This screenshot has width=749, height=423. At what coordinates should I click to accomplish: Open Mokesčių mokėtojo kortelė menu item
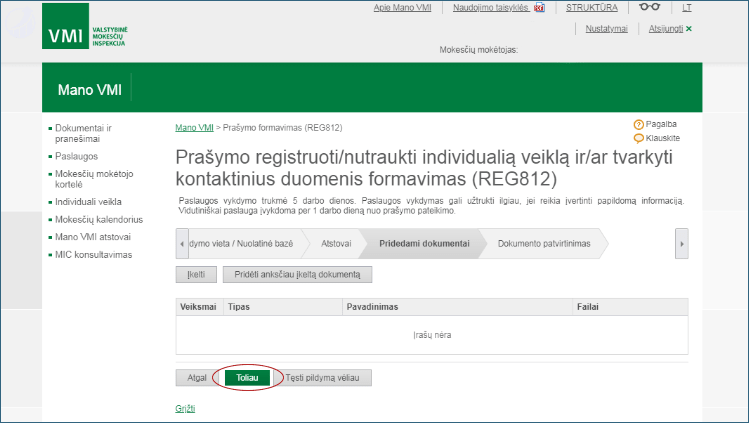pos(94,179)
